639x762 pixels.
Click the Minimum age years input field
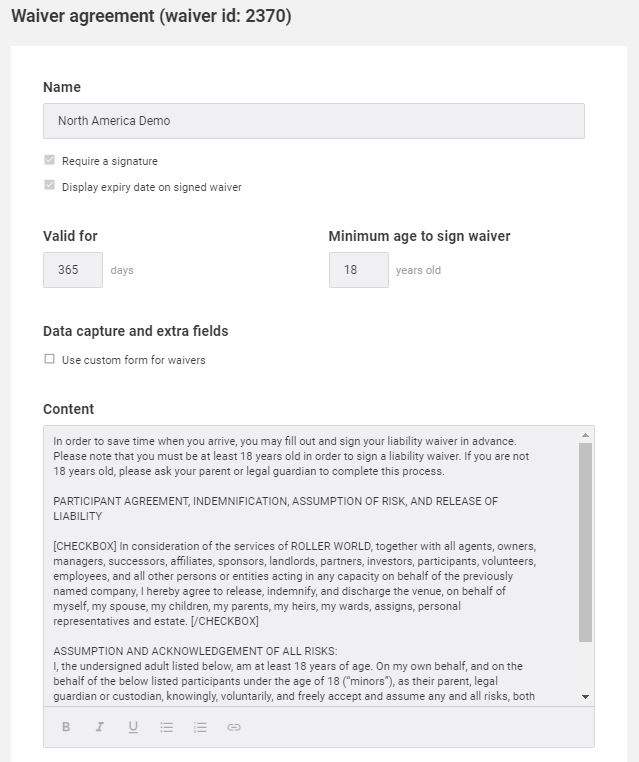pos(359,270)
